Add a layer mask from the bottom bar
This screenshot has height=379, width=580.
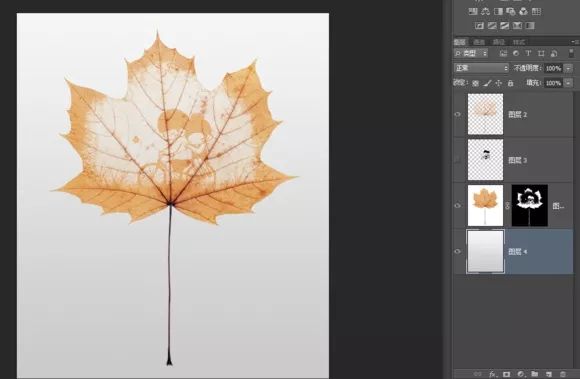pyautogui.click(x=506, y=374)
